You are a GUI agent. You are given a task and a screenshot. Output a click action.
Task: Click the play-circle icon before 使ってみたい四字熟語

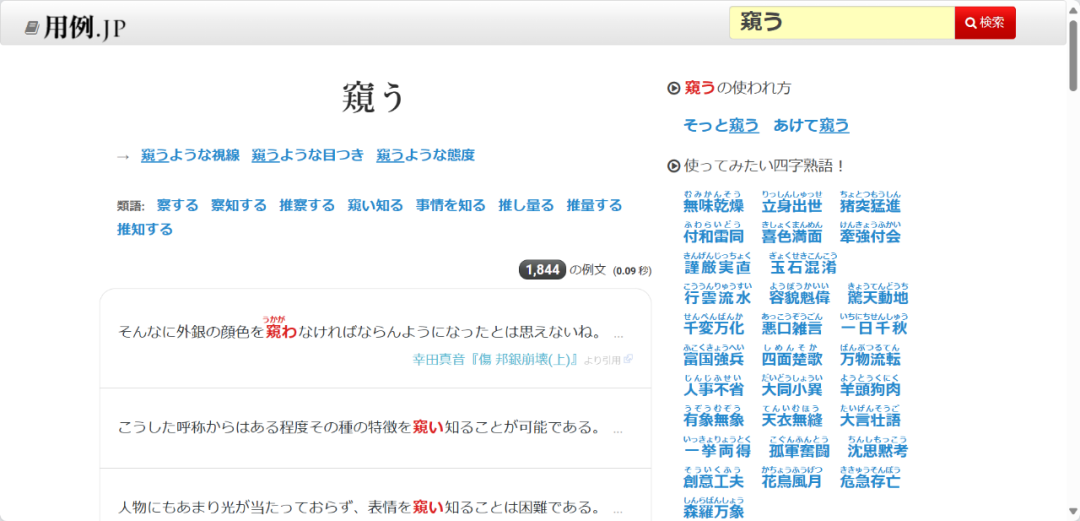[x=674, y=166]
